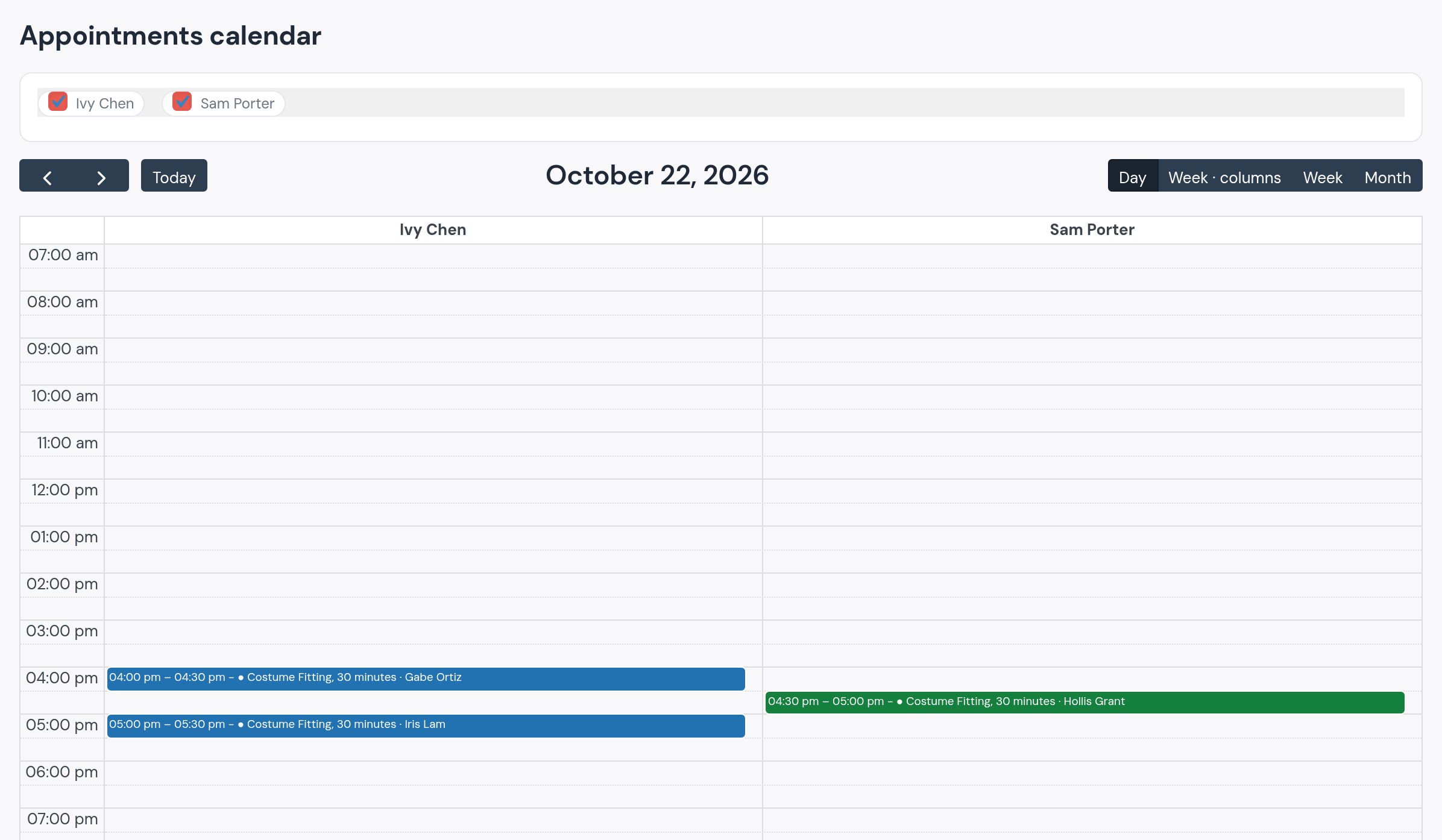Open Hollis Grant costume fitting appointment
Image resolution: width=1442 pixels, height=840 pixels.
pos(1085,703)
